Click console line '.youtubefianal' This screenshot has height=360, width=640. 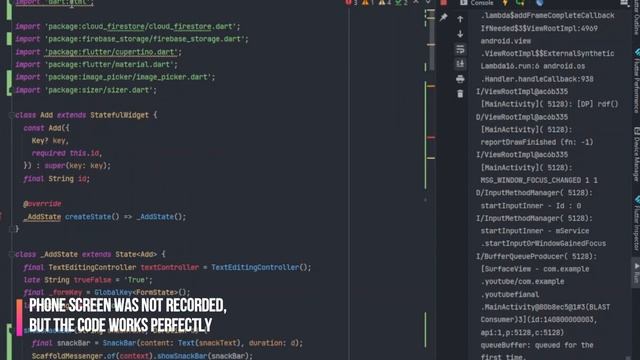(x=510, y=295)
